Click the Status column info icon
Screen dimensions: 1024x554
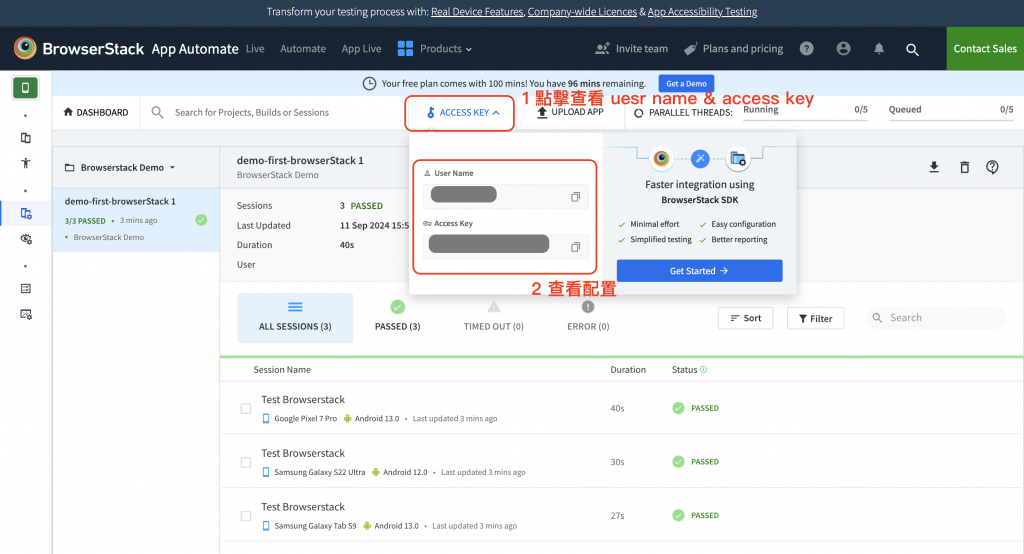click(703, 369)
